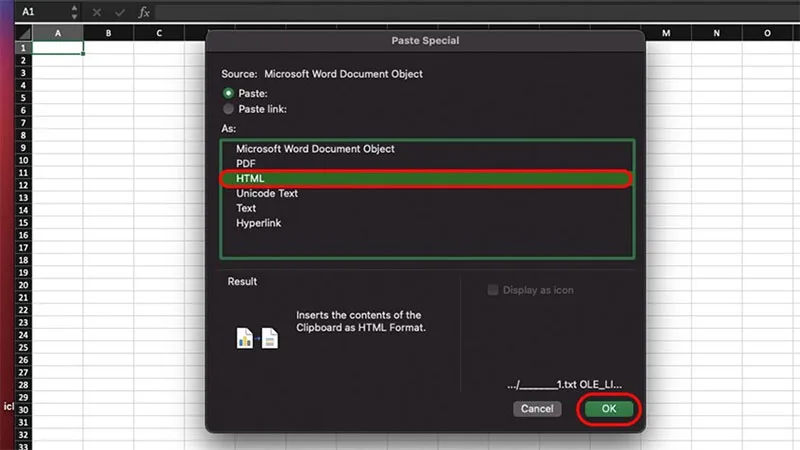Select row 28 header

[x=23, y=385]
